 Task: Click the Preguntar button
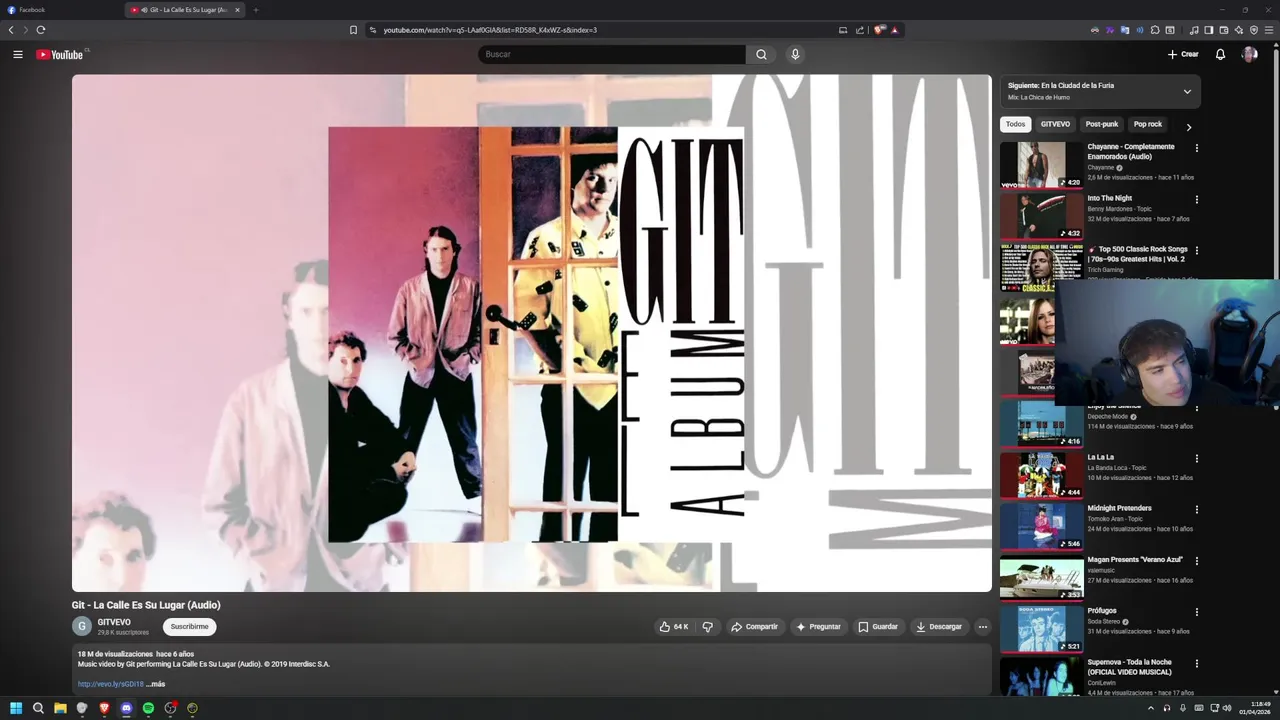(818, 627)
